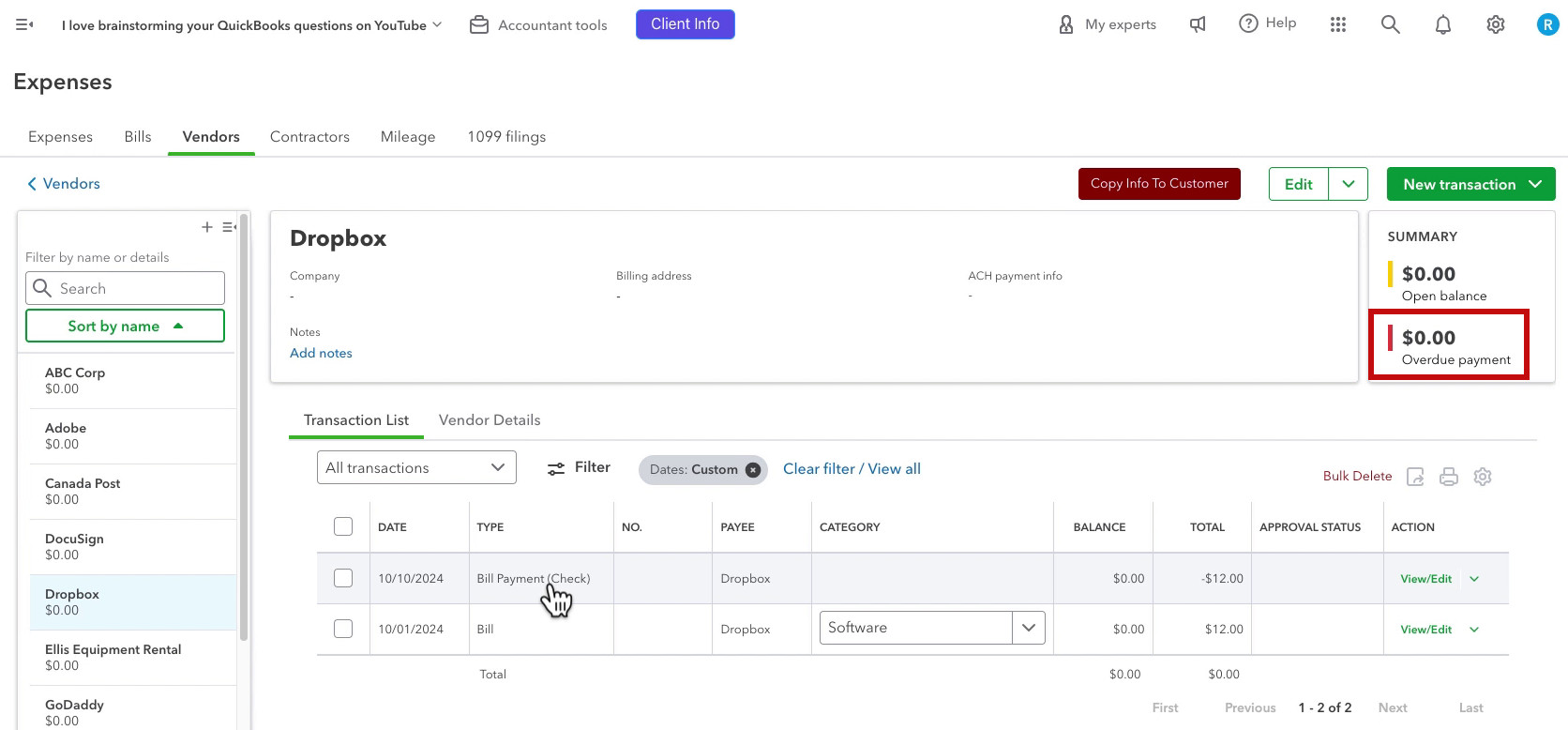Switch to the Contractors tab

pos(309,137)
